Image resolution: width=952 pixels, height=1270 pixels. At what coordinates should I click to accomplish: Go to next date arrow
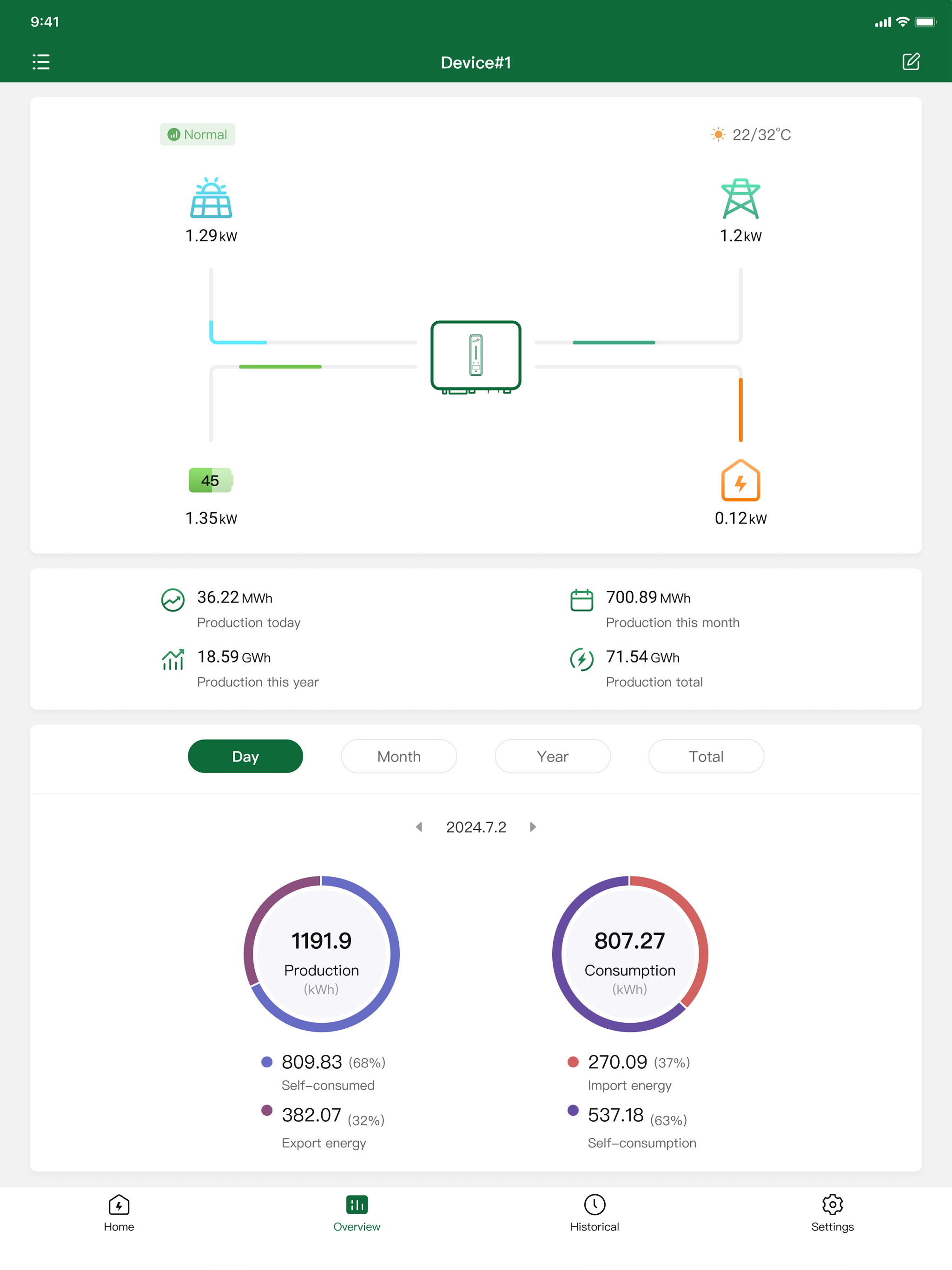click(x=533, y=827)
